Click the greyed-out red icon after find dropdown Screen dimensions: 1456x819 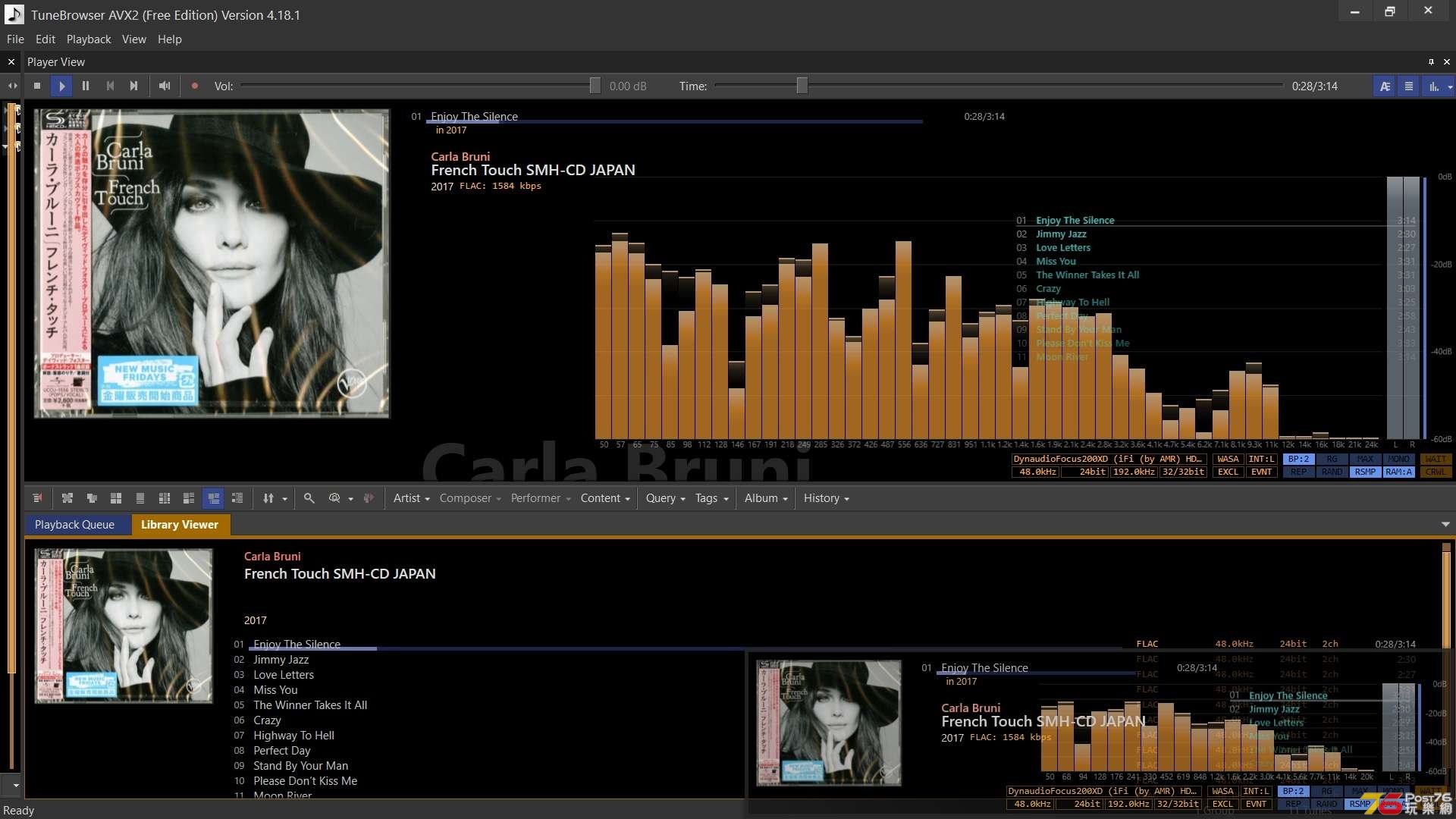click(369, 498)
